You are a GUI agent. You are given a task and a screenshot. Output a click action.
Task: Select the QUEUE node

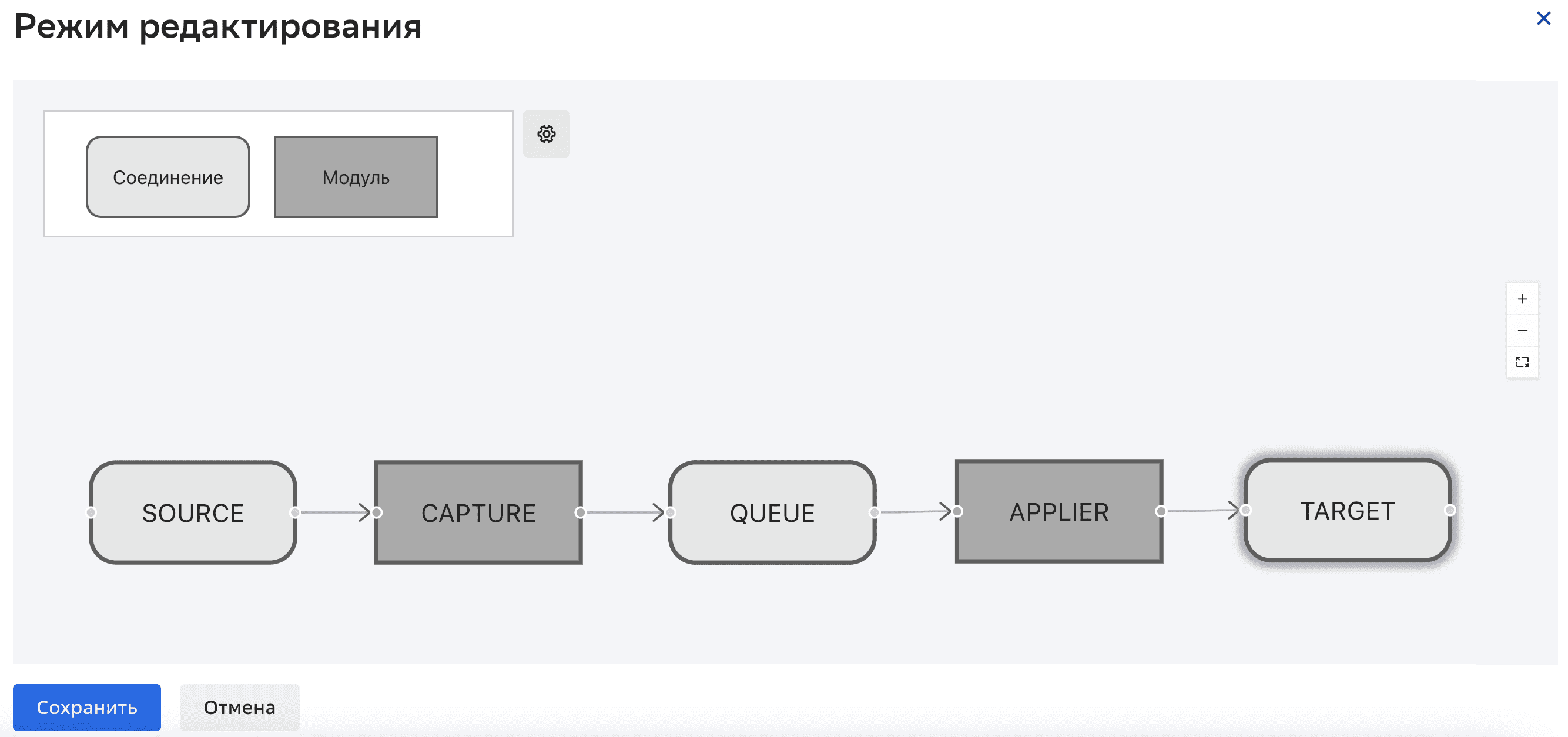click(772, 512)
